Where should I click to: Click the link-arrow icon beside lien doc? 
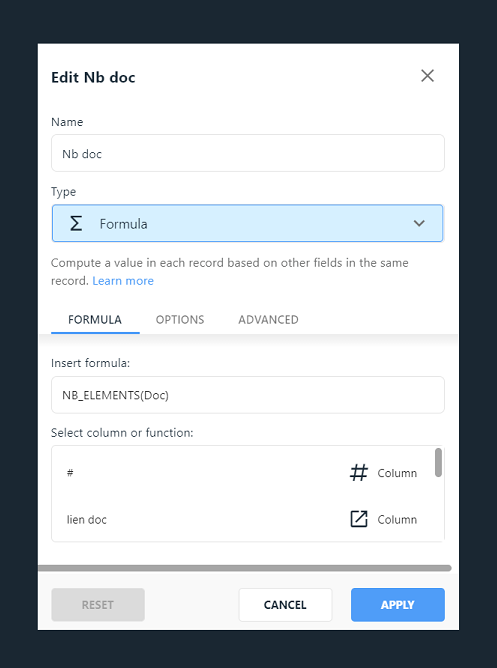(x=359, y=519)
